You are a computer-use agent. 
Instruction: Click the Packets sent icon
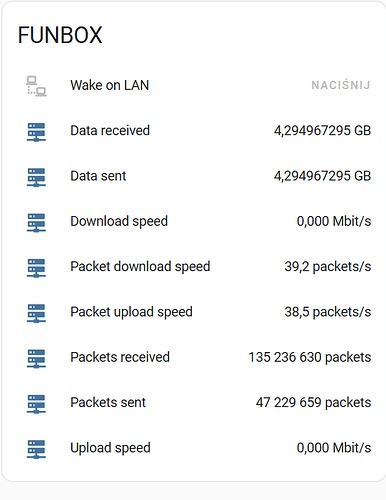click(36, 404)
